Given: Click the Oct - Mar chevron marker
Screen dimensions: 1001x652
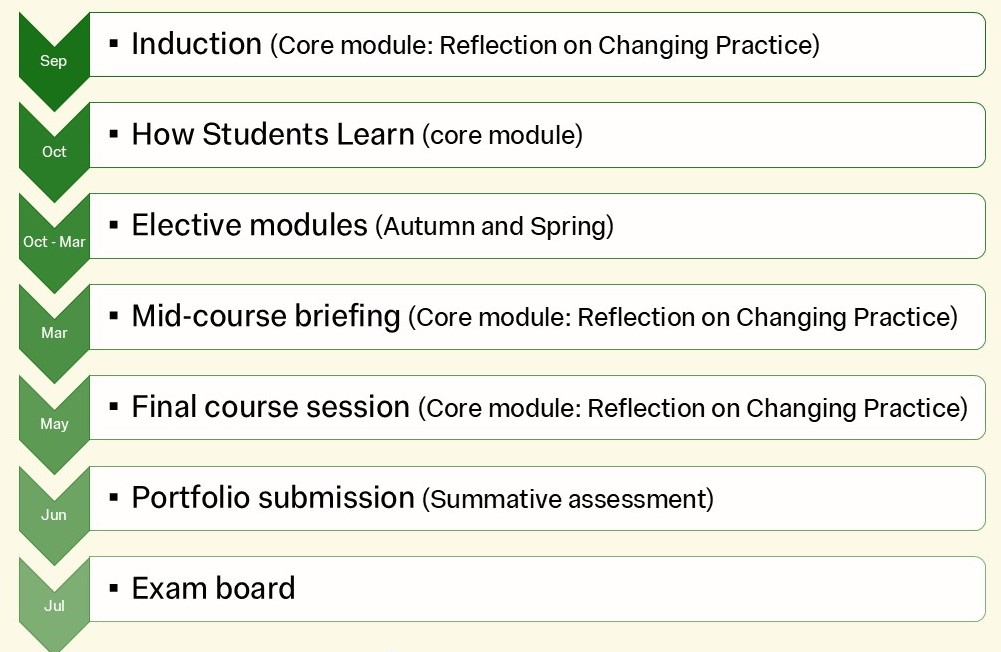Looking at the screenshot, I should (54, 242).
